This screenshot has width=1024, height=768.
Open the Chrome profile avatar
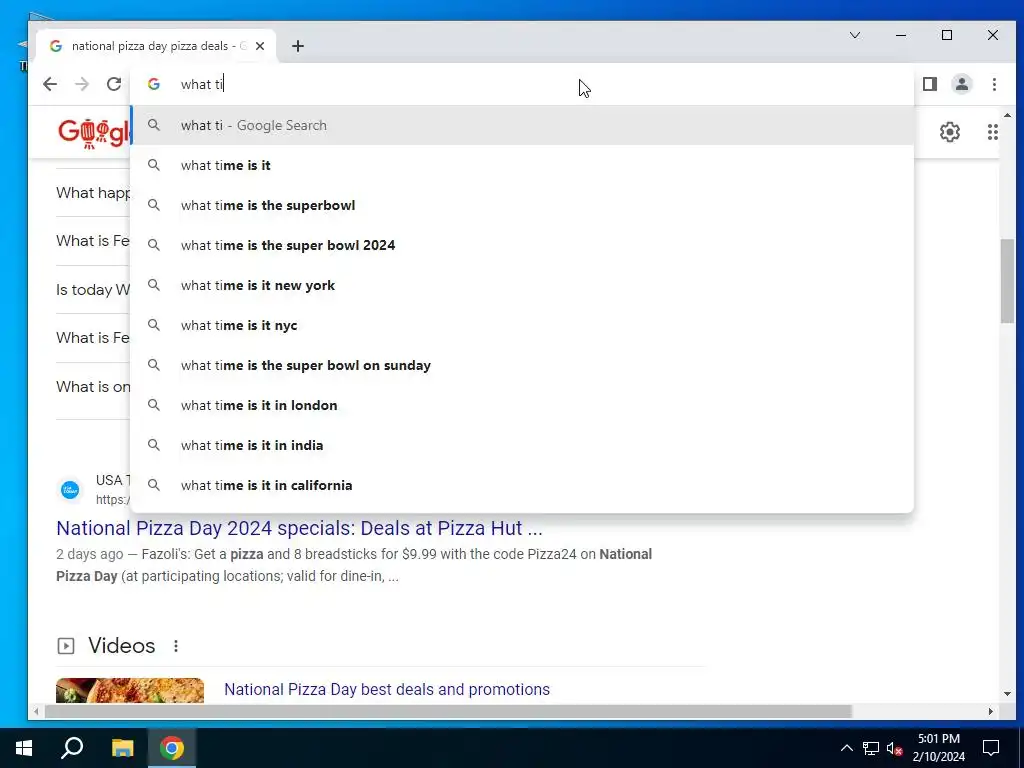(x=962, y=84)
